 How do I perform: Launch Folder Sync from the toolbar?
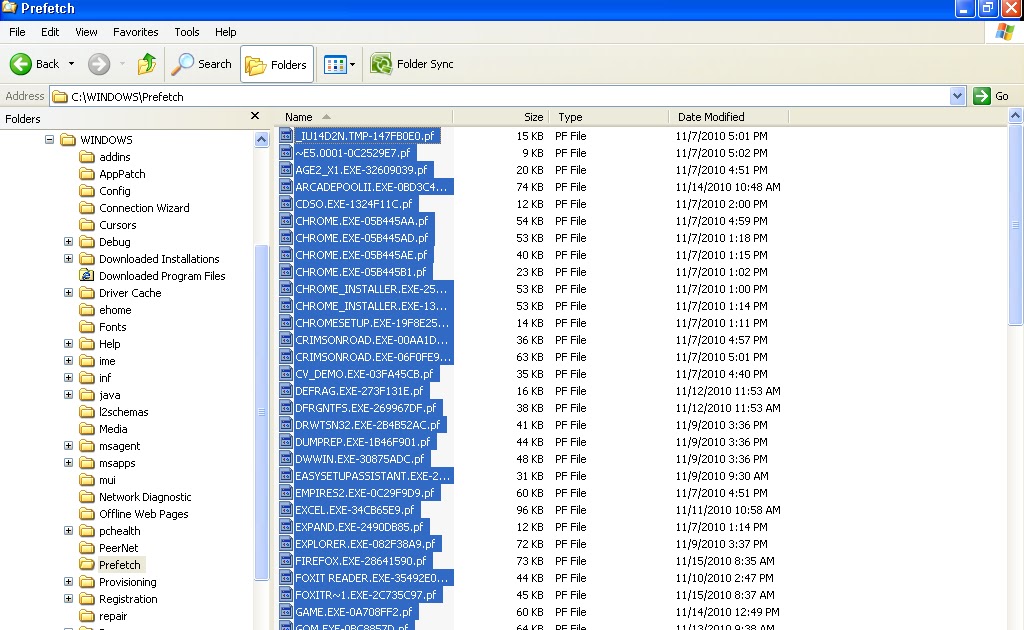point(412,64)
